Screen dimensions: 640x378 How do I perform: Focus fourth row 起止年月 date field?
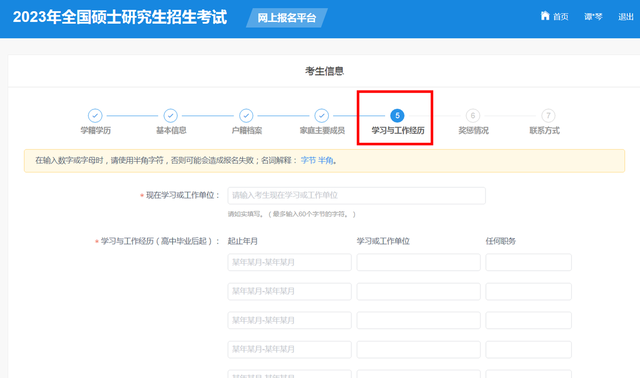click(x=289, y=349)
